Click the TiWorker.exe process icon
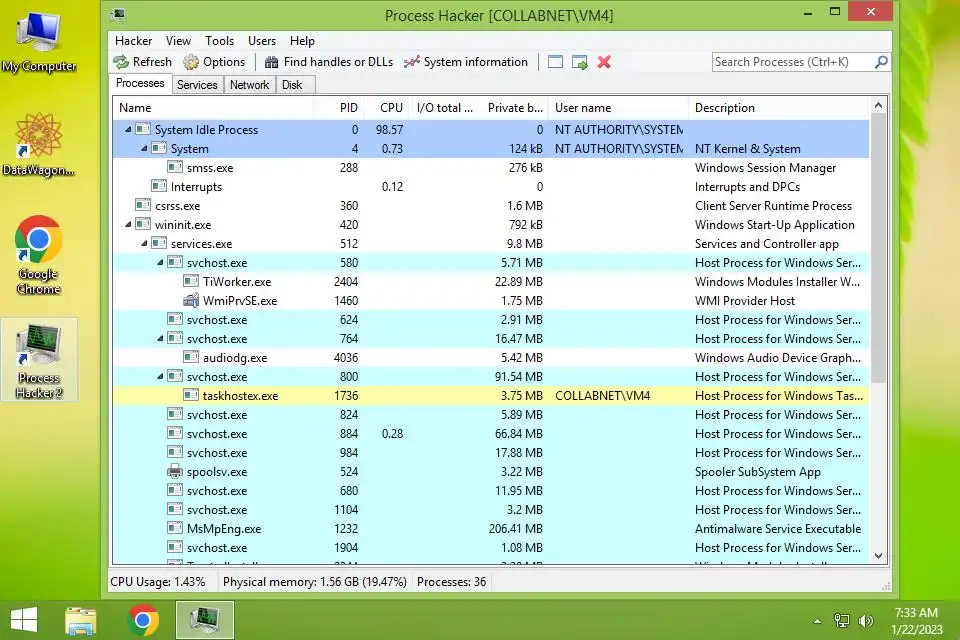Image resolution: width=960 pixels, height=640 pixels. pos(191,282)
